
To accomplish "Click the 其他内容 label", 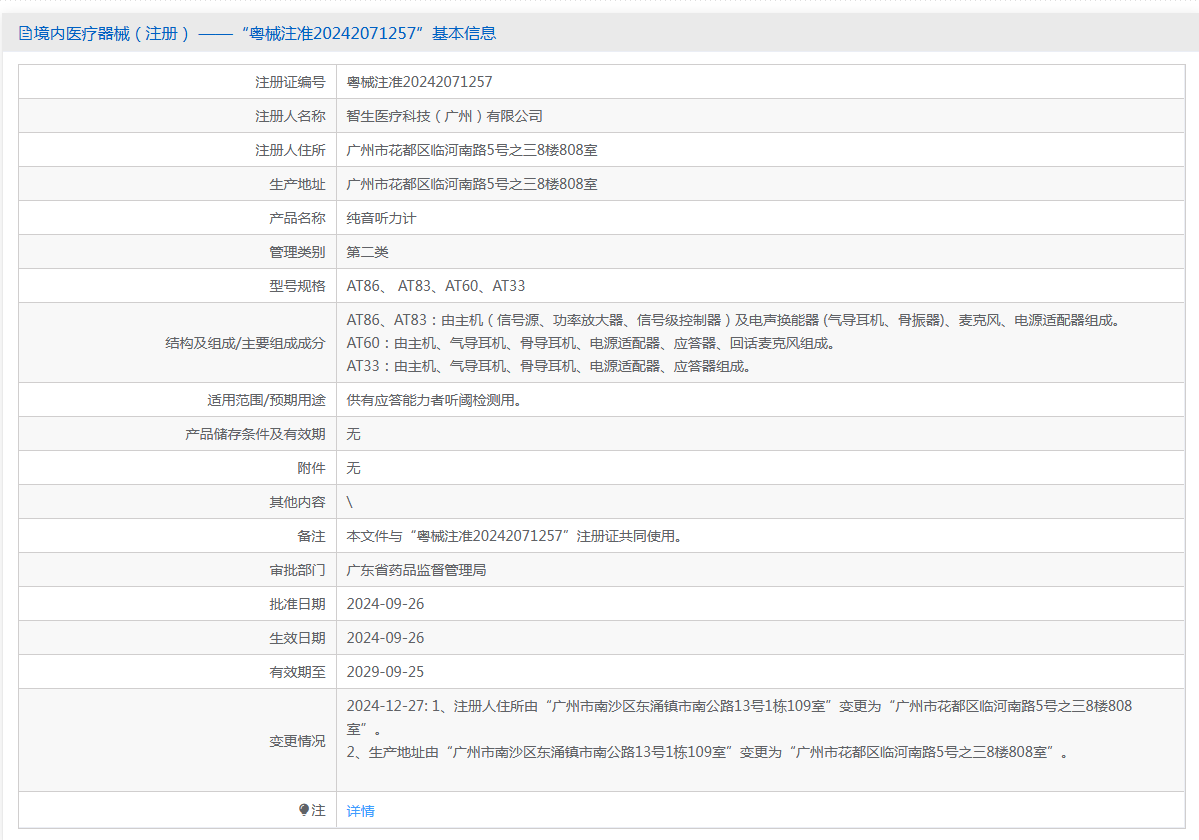I will click(297, 502).
